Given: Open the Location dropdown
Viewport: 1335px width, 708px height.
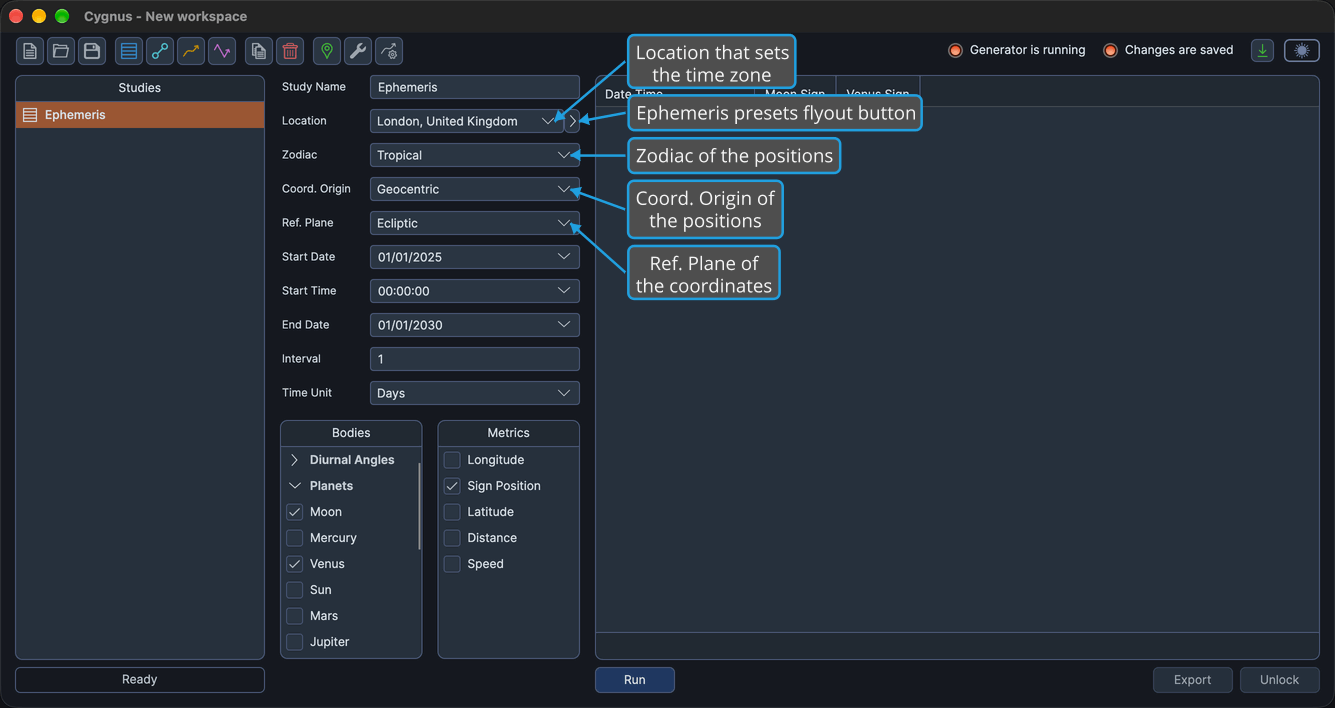Looking at the screenshot, I should [466, 121].
